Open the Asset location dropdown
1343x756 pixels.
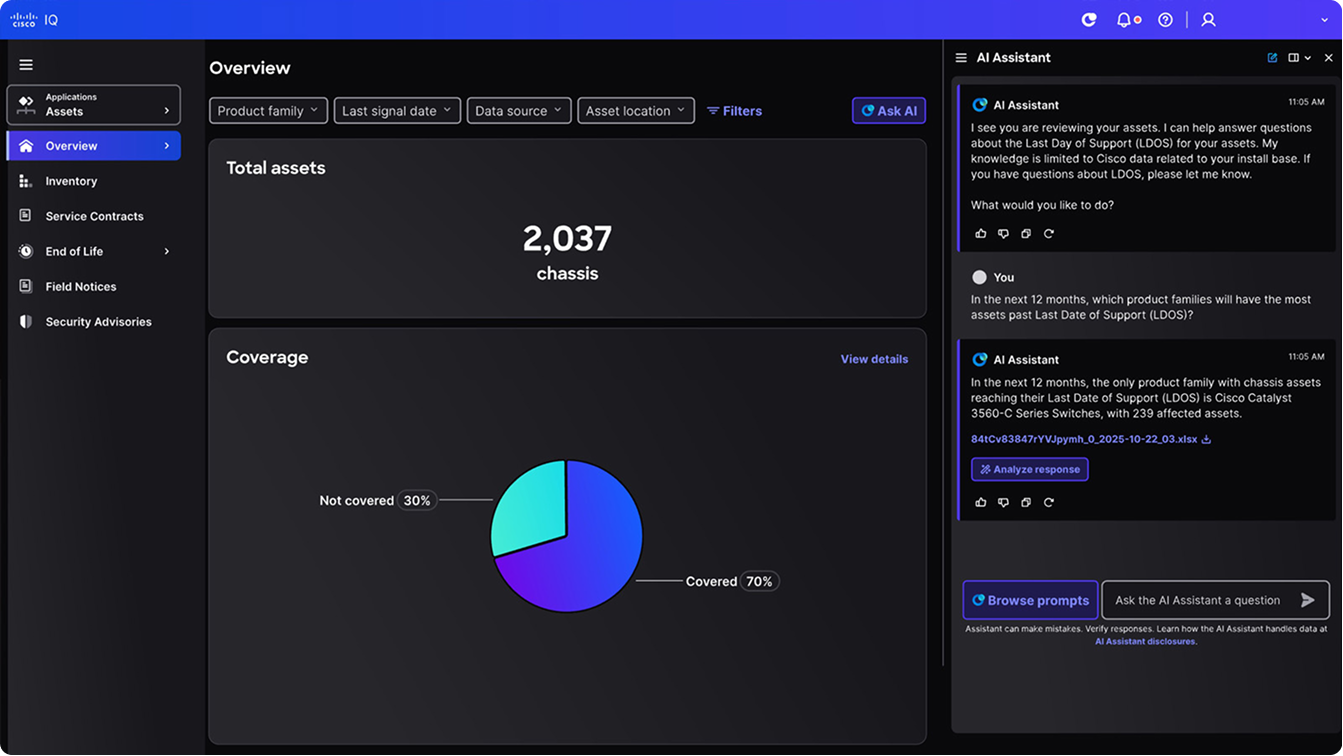pyautogui.click(x=636, y=111)
